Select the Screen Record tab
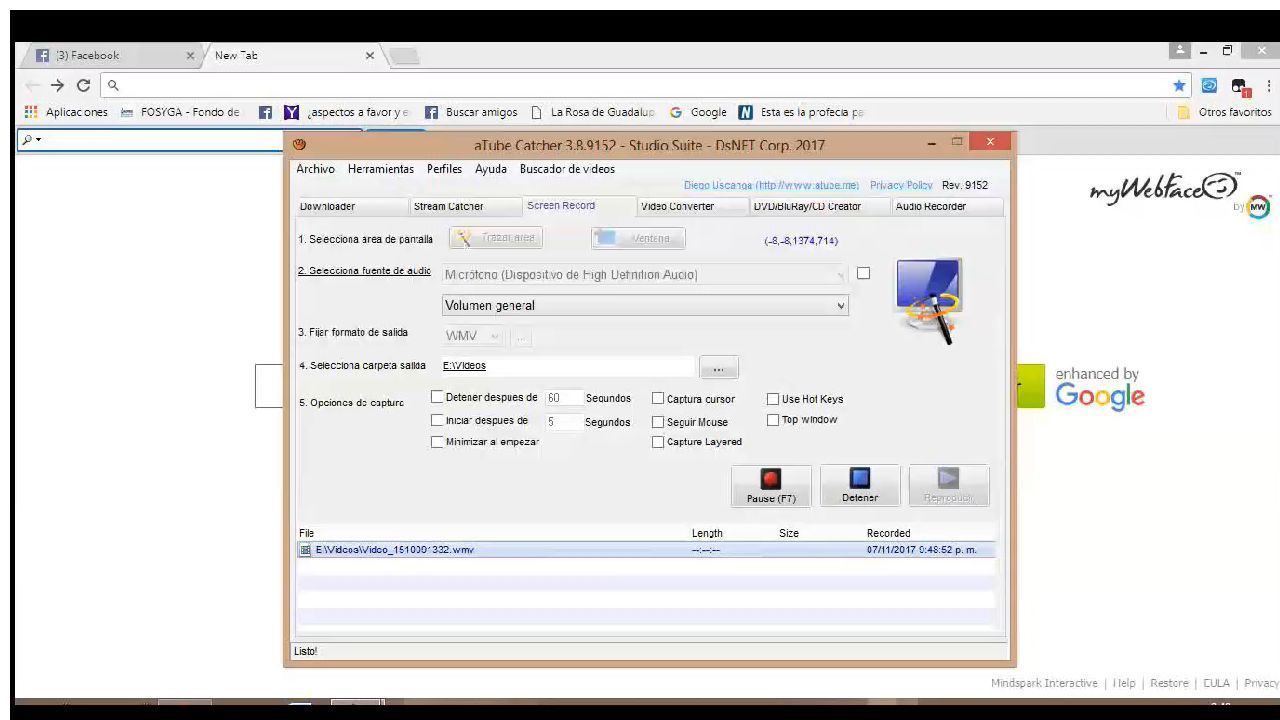1280x720 pixels. [x=579, y=205]
